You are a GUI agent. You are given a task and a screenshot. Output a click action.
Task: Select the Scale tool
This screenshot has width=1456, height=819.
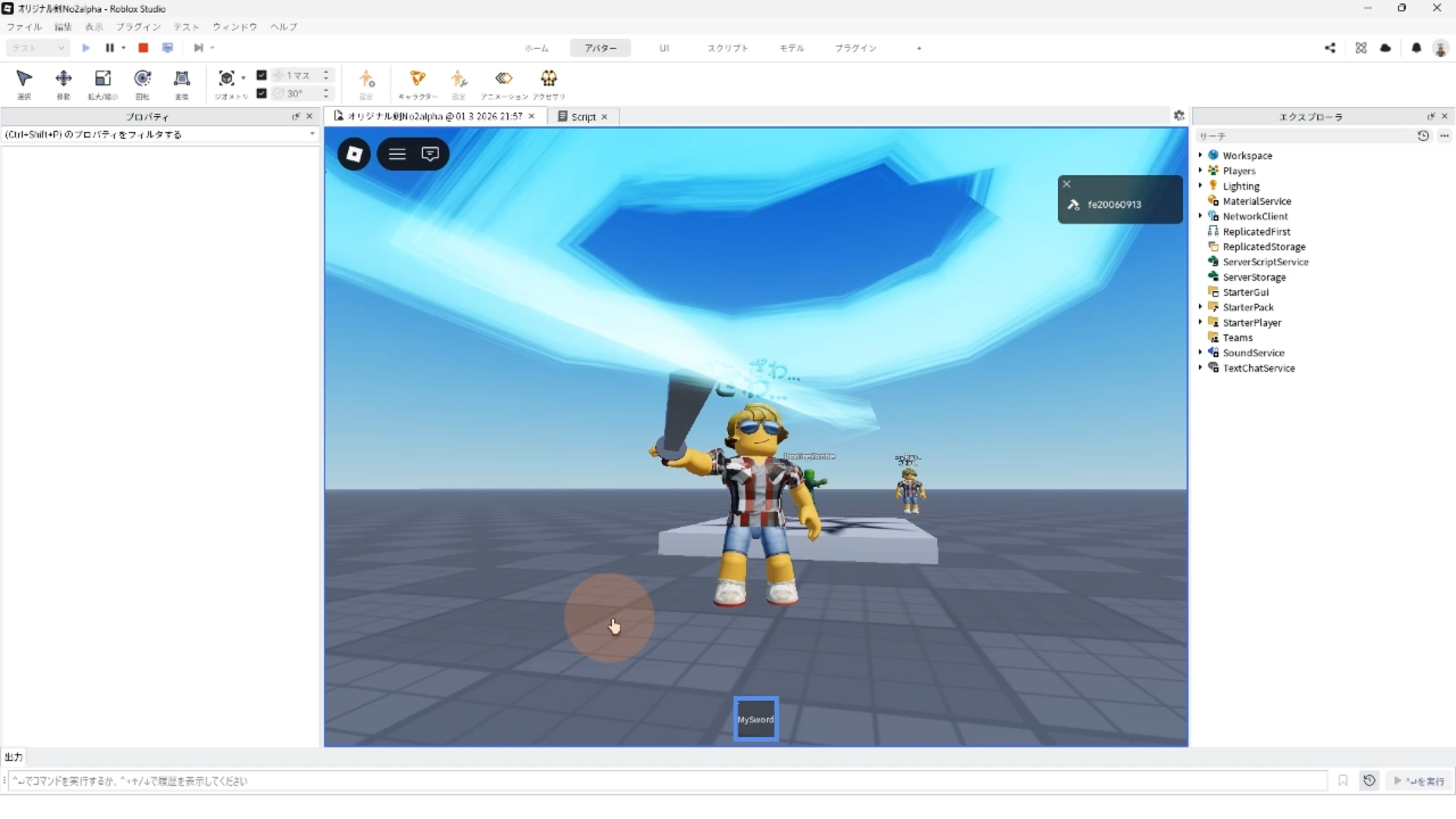(x=102, y=79)
